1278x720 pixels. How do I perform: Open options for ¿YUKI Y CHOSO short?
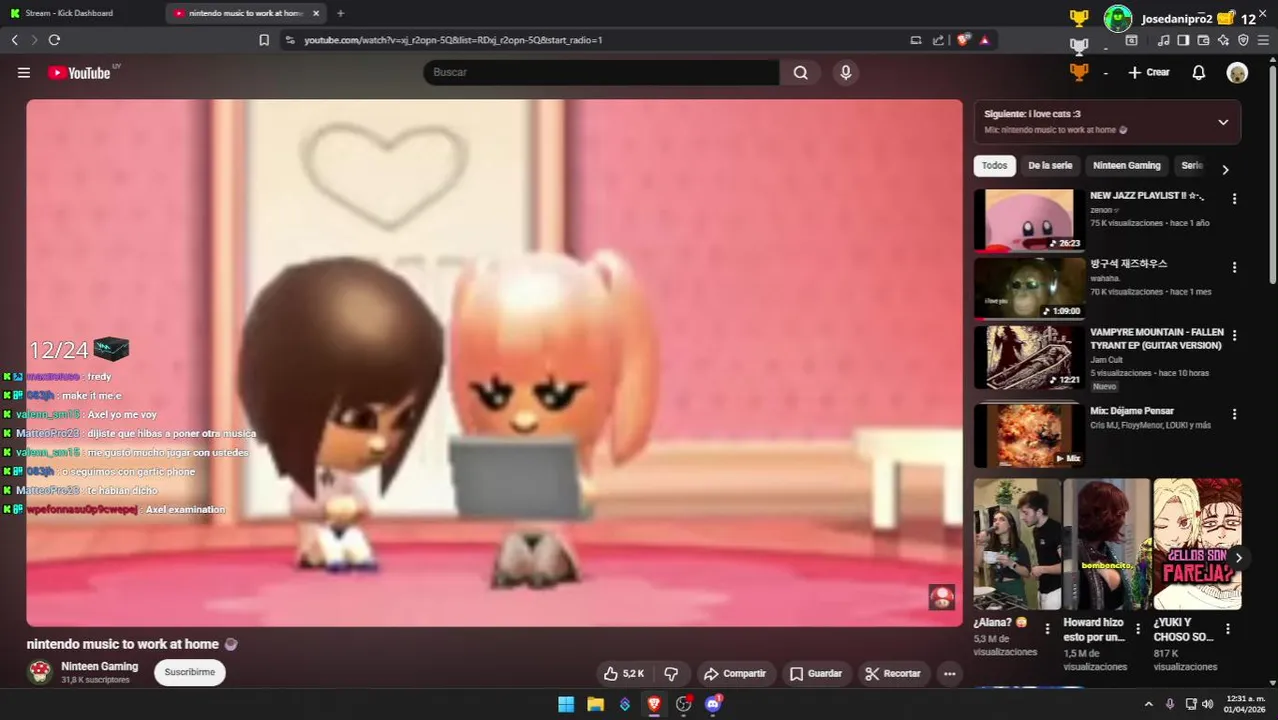click(1227, 629)
